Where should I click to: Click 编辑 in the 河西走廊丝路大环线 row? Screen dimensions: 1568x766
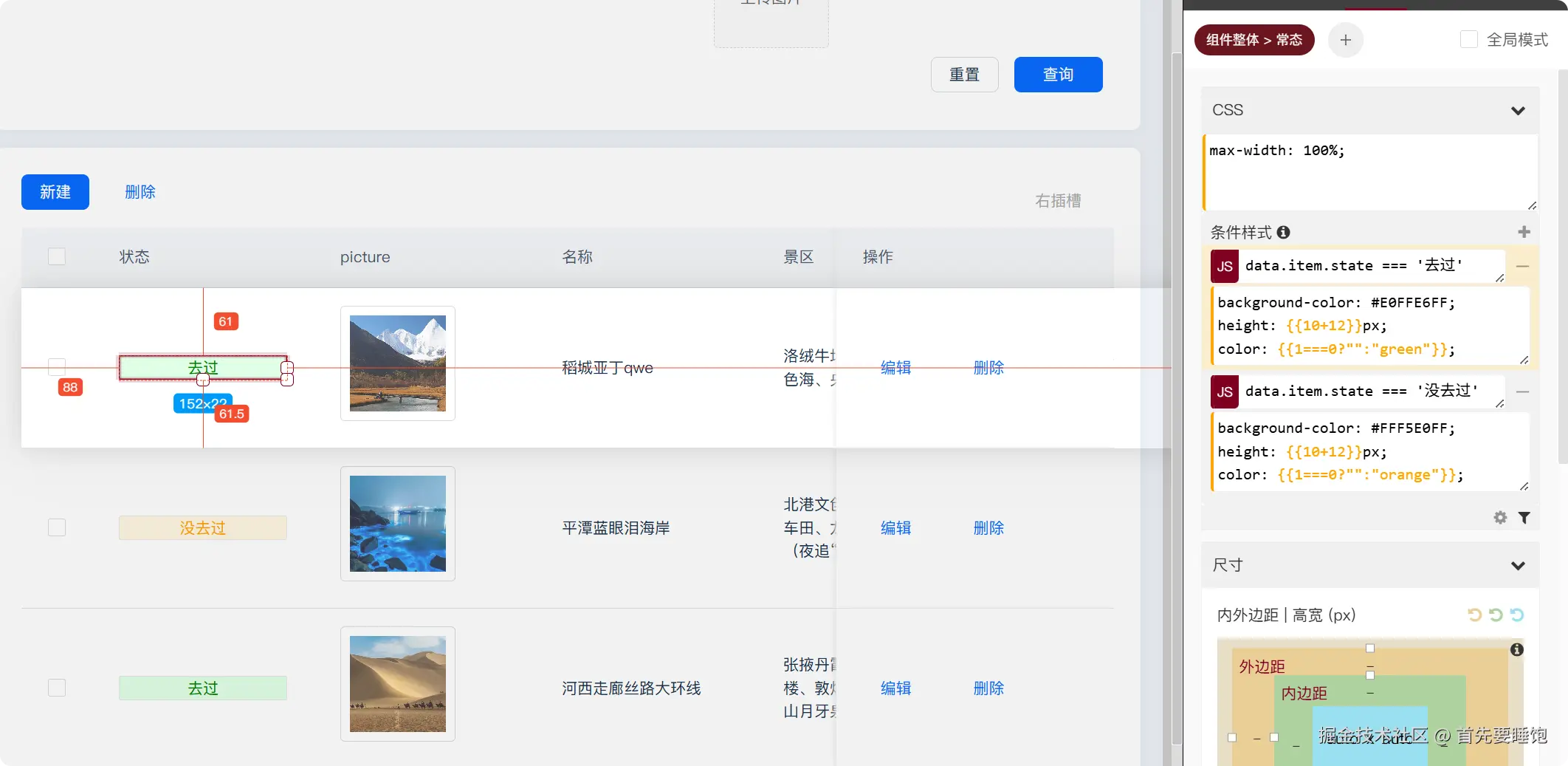895,688
